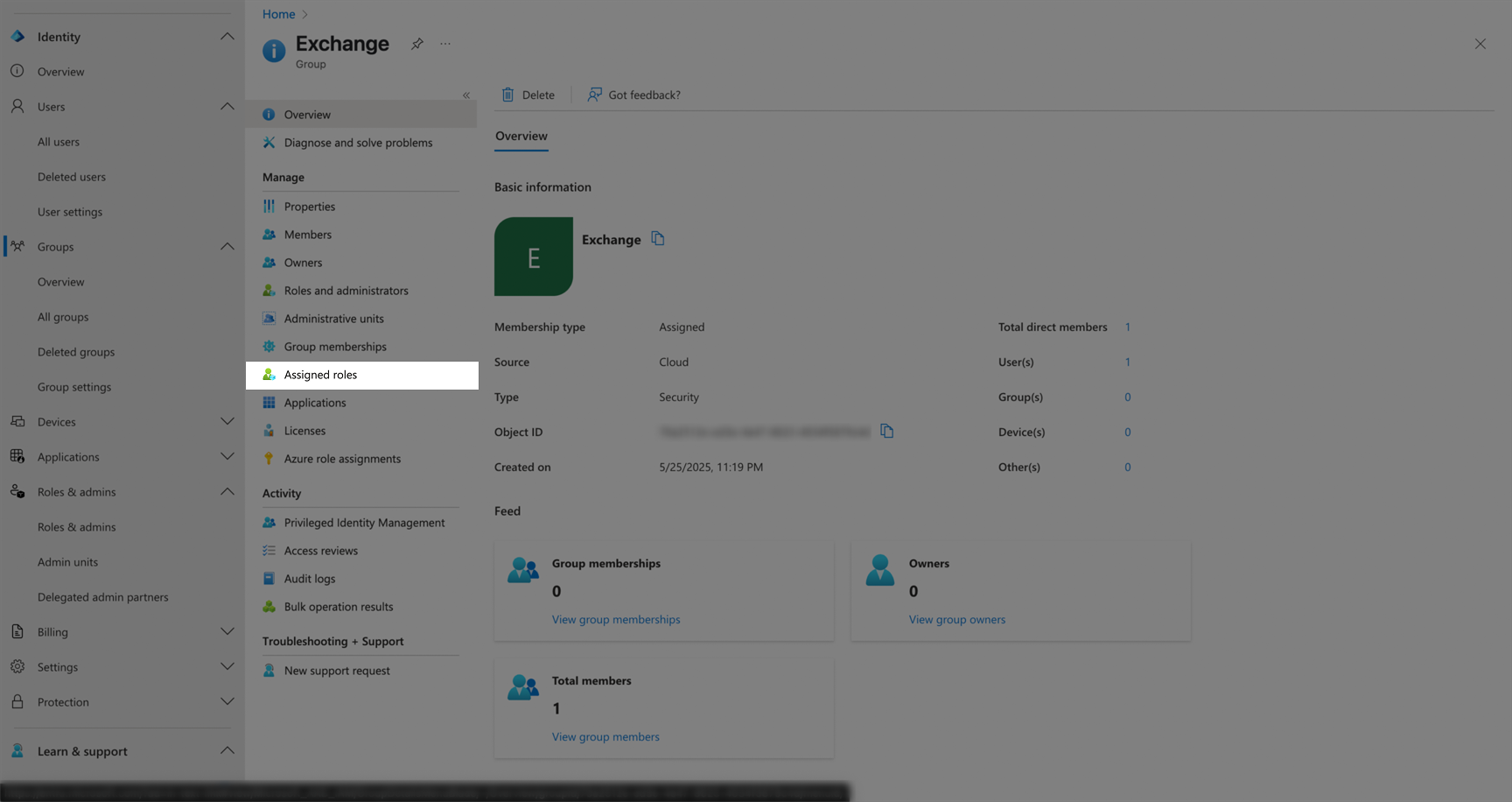The width and height of the screenshot is (1512, 802).
Task: Copy the Exchange group name
Action: coord(658,239)
